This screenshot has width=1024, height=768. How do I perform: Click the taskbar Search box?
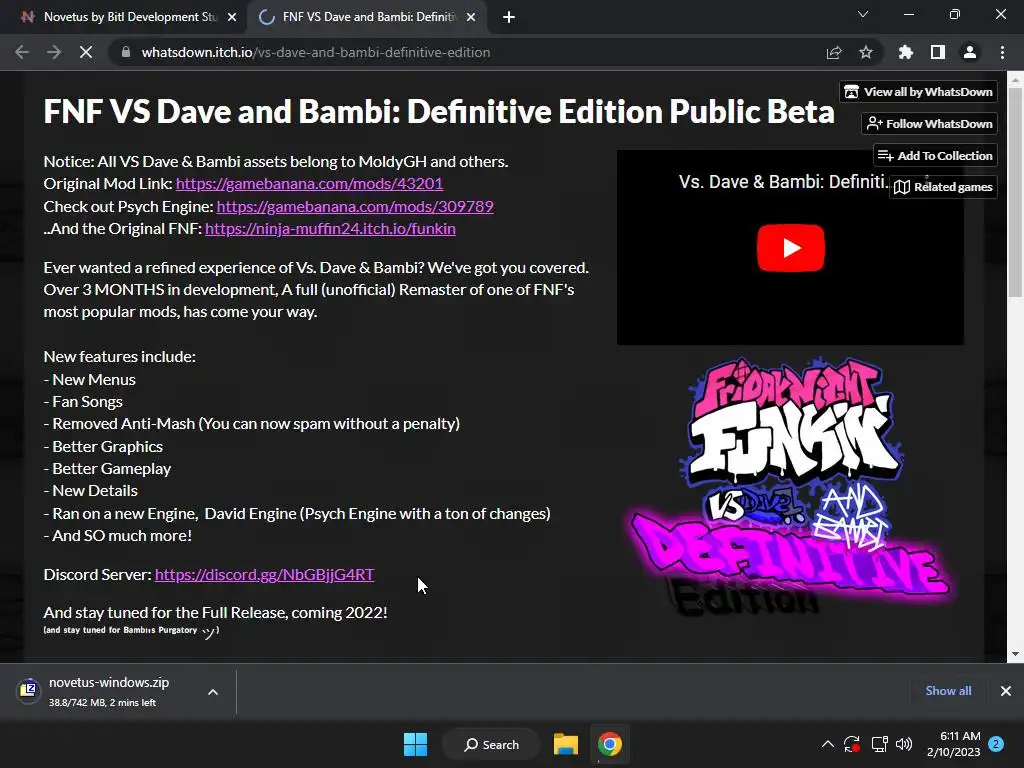491,744
